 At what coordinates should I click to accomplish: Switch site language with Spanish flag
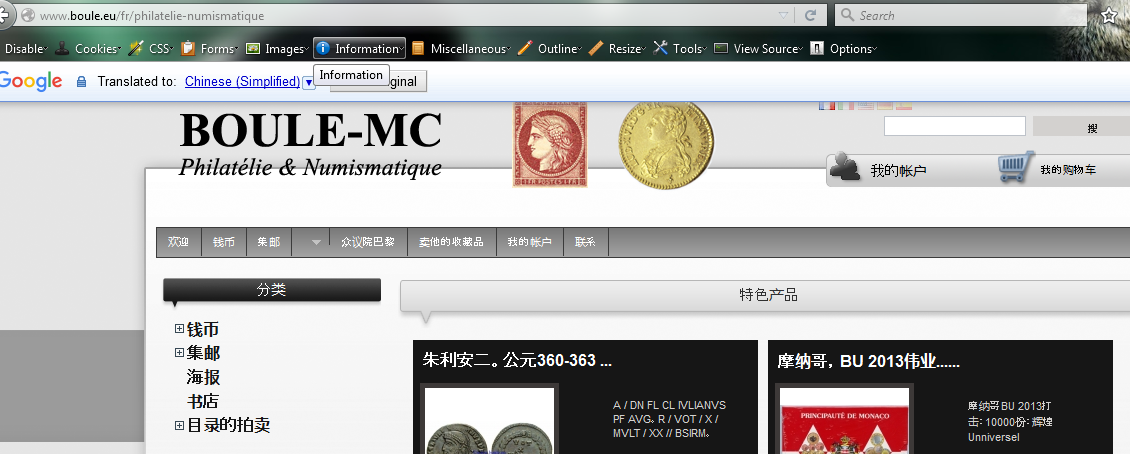[x=904, y=106]
